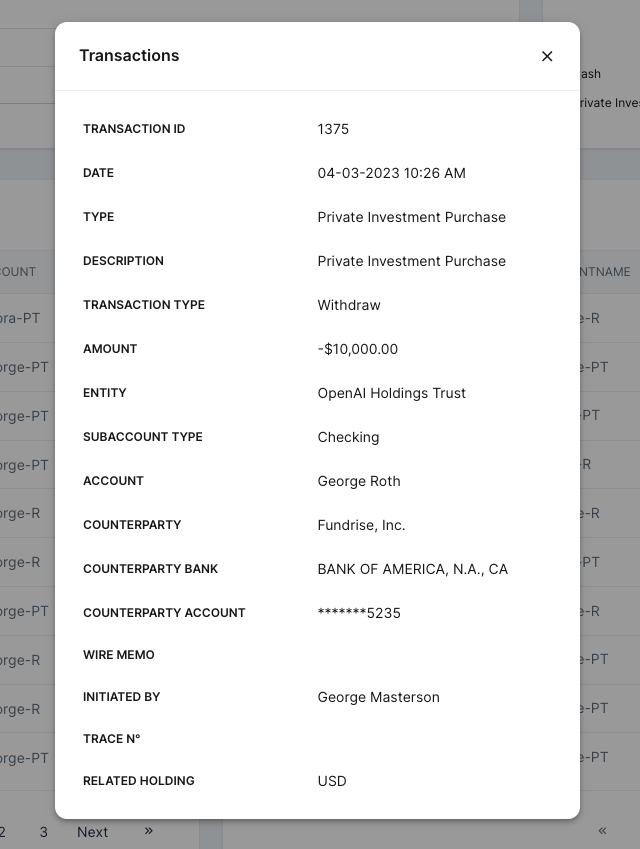Click the masked counterparty account ending 5235
The width and height of the screenshot is (640, 849).
click(359, 613)
